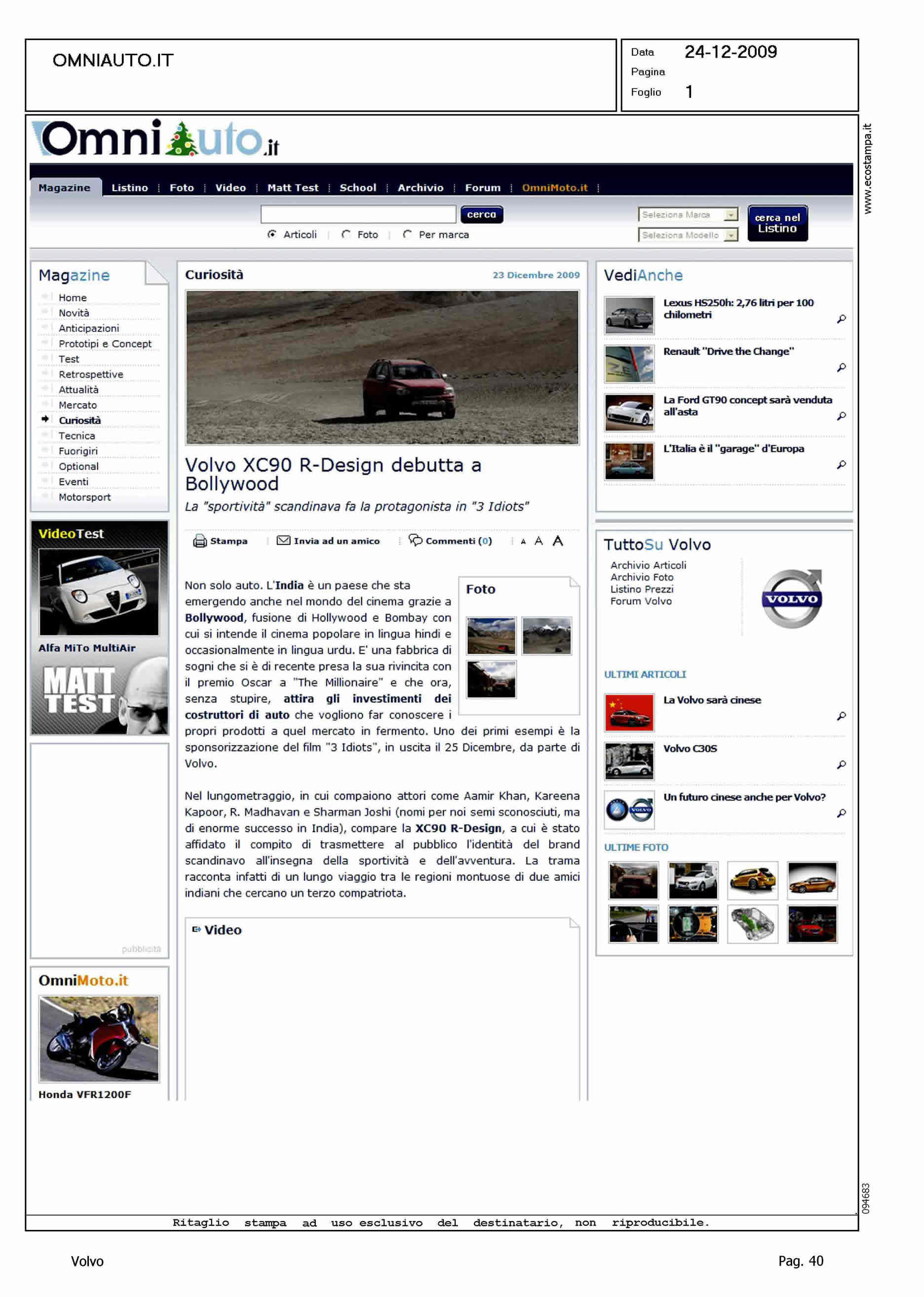The height and width of the screenshot is (1297, 924).
Task: Select the Articoli search radio button
Action: [272, 235]
